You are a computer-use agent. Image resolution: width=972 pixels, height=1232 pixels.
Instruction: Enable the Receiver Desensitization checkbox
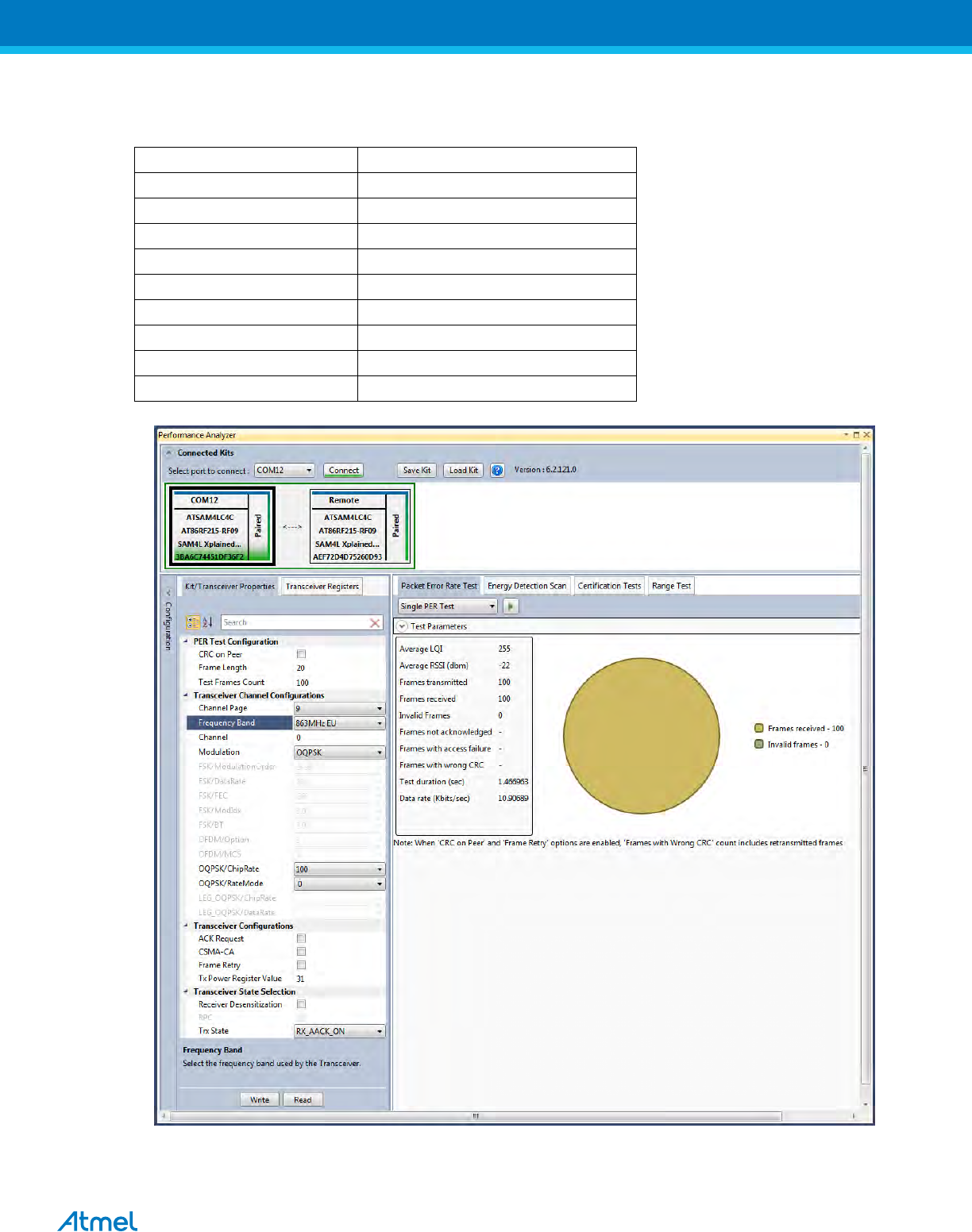pos(301,1004)
